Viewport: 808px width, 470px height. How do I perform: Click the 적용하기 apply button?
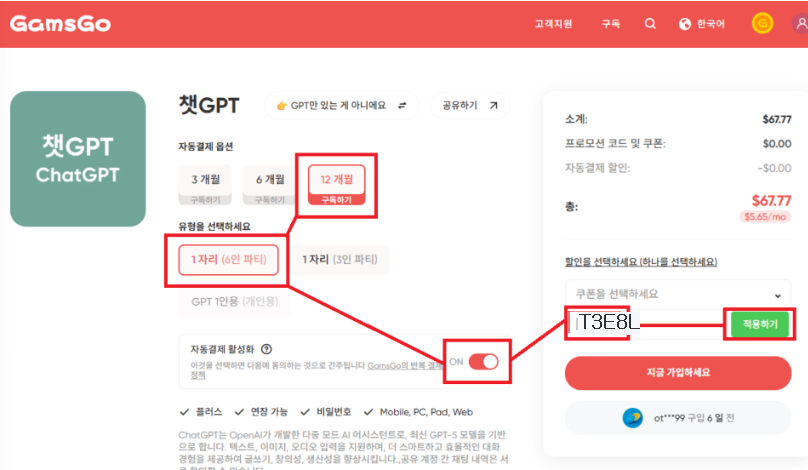point(760,324)
